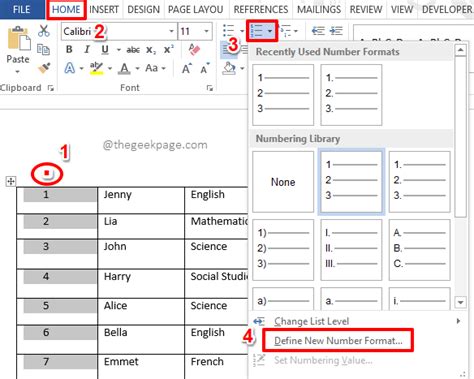474x379 pixels.
Task: Click the Paste clipboard icon
Action: click(x=19, y=39)
